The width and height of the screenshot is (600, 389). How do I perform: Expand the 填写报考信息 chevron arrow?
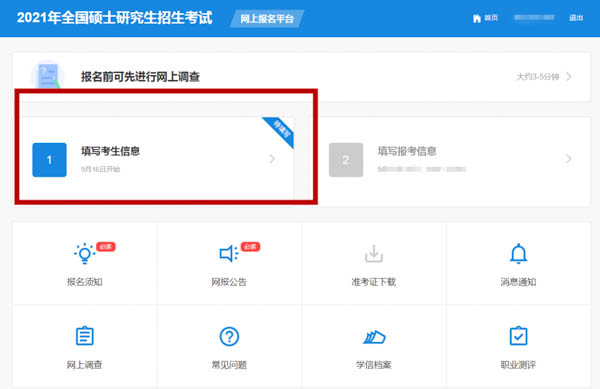(x=568, y=159)
